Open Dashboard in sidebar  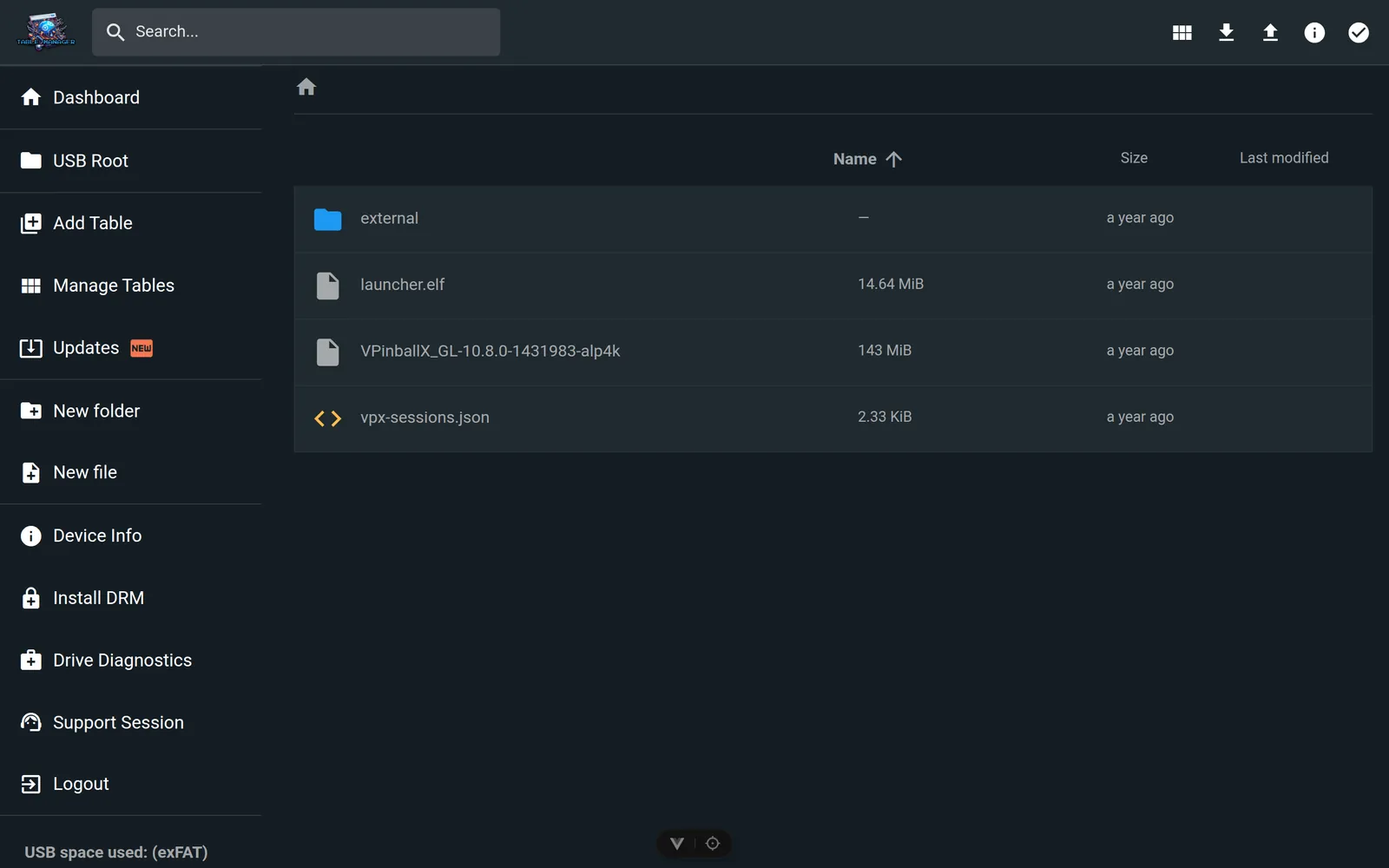click(130, 97)
